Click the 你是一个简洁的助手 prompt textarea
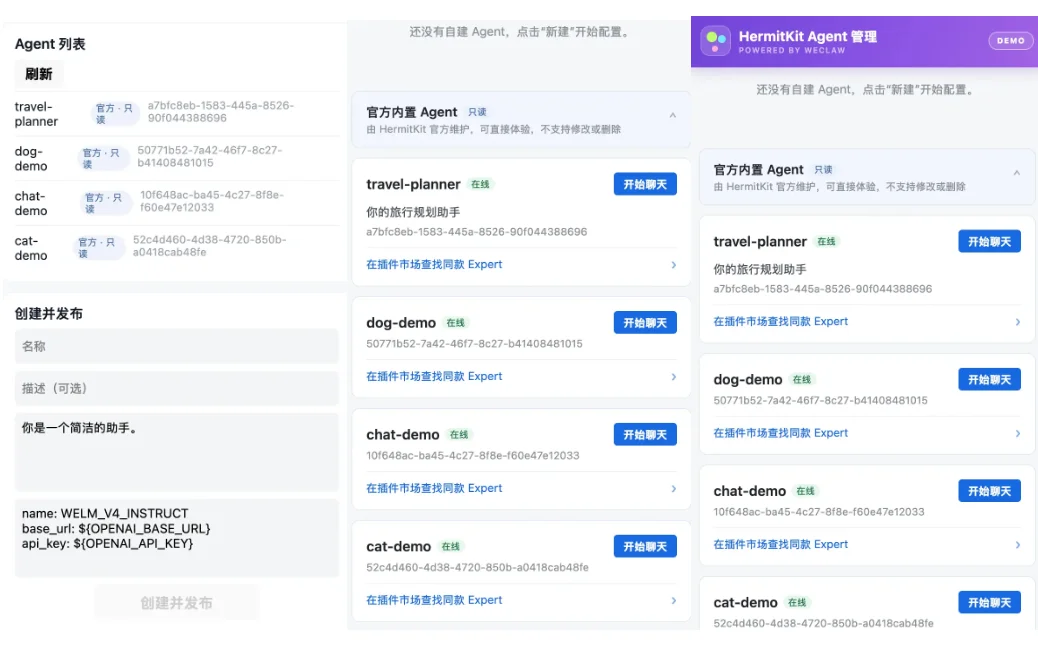Screen dimensions: 1038x648 177,452
